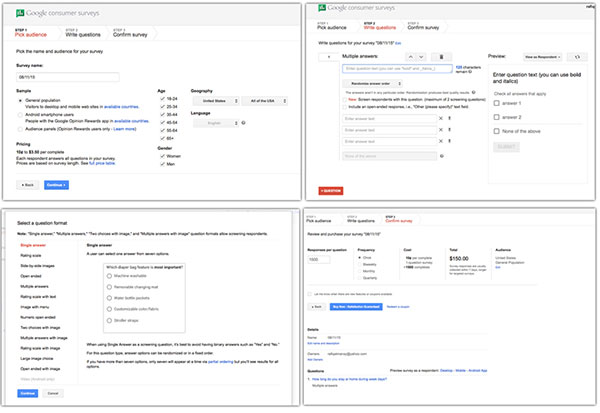The height and width of the screenshot is (413, 600).
Task: Open the full price table link
Action: (102, 163)
